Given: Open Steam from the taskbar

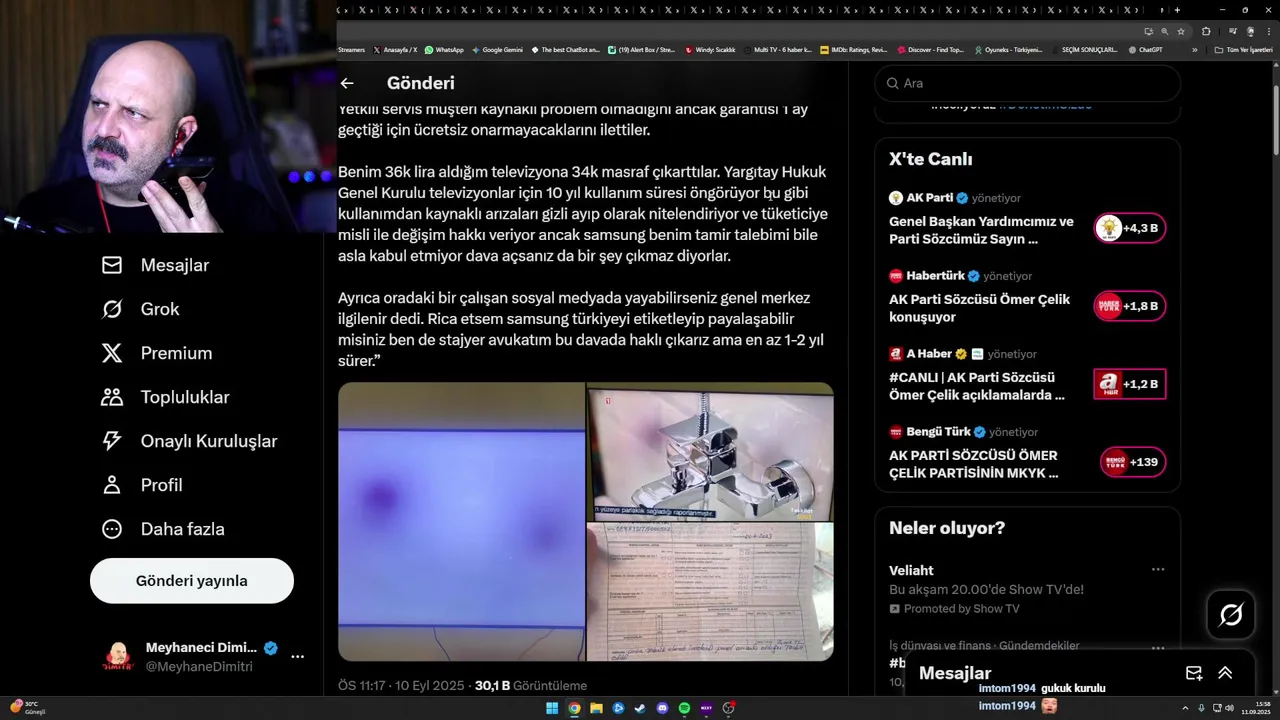Looking at the screenshot, I should tap(640, 708).
